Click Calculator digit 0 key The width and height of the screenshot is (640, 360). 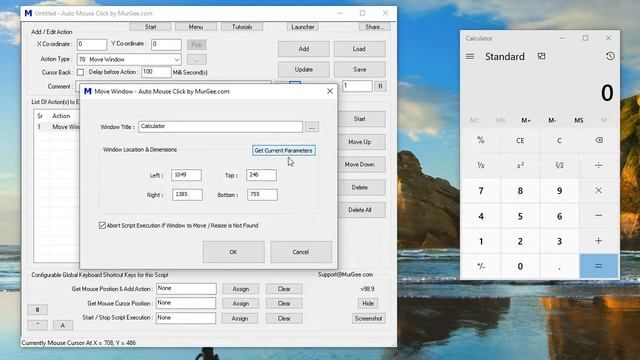pos(520,266)
